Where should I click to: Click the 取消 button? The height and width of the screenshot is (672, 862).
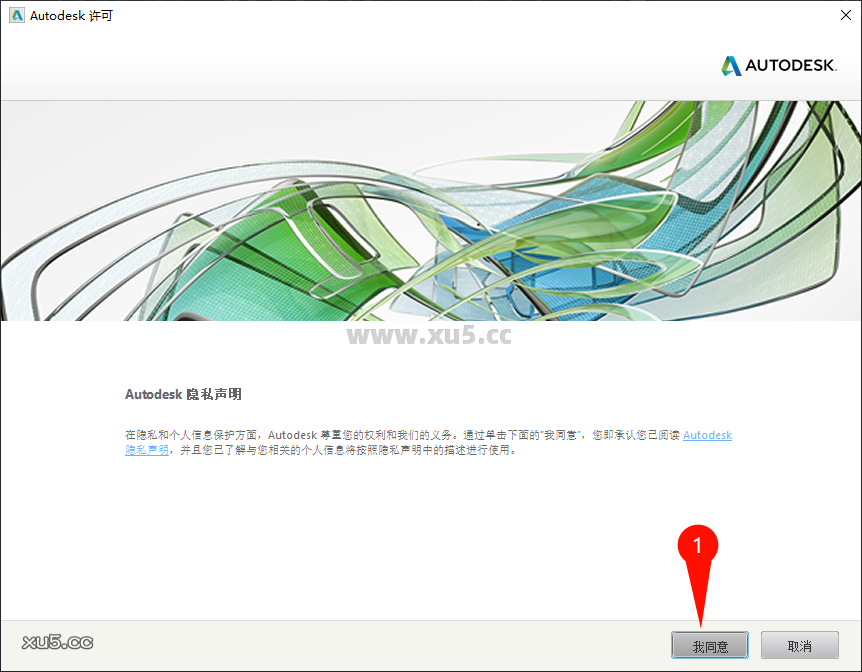799,645
